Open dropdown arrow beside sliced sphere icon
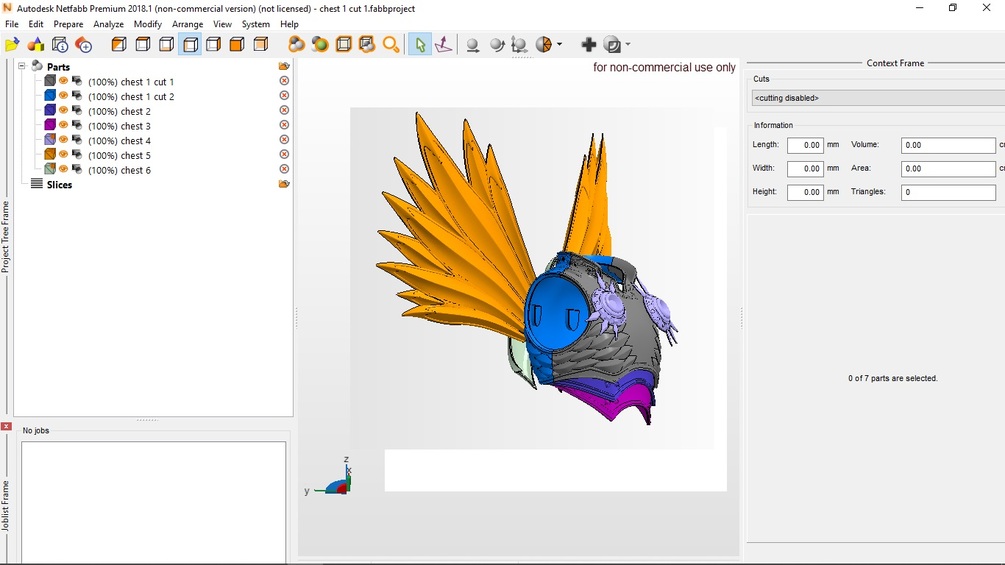 pyautogui.click(x=560, y=45)
